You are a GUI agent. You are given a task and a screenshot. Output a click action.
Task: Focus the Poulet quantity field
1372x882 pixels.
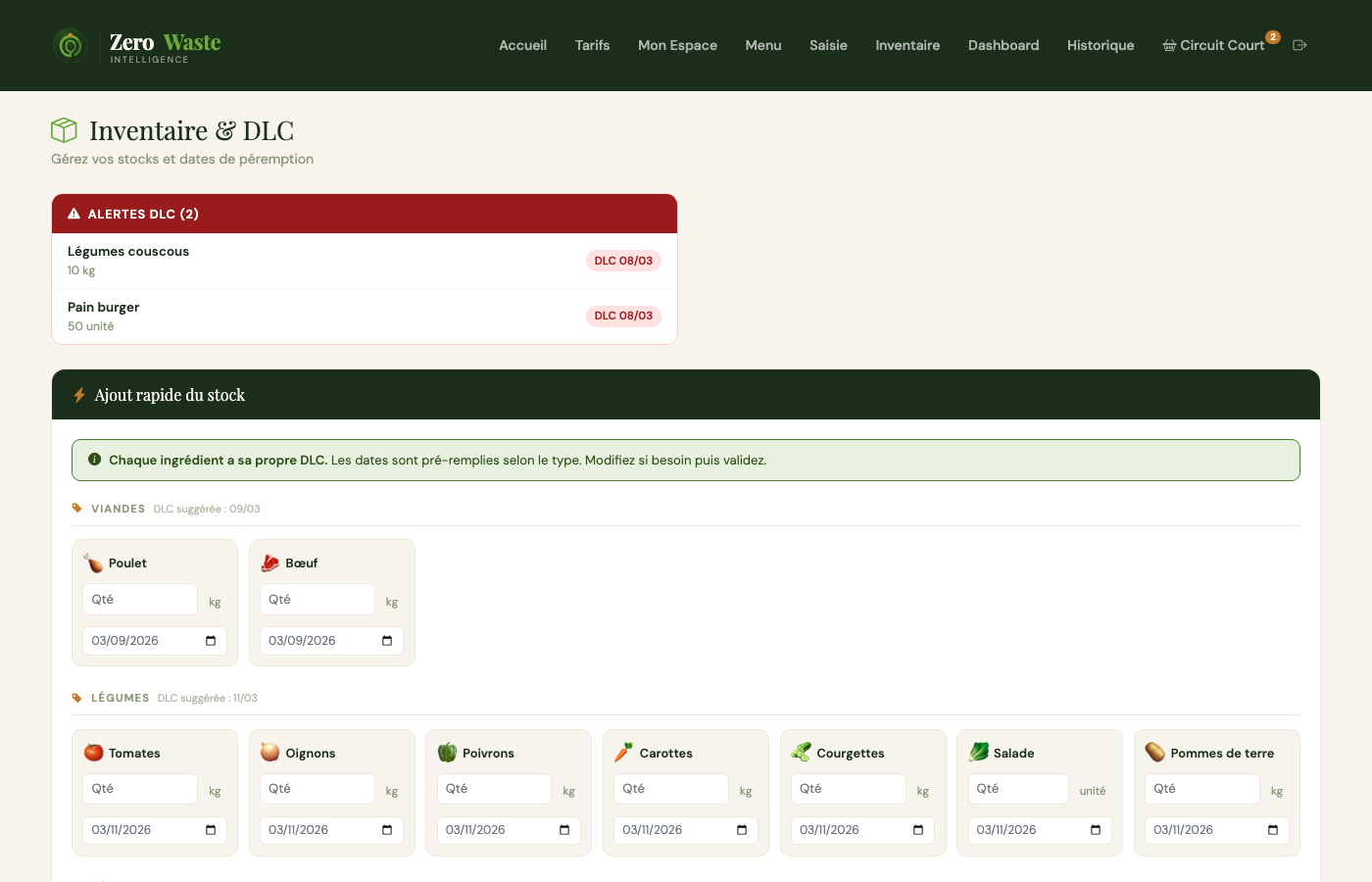tap(140, 600)
